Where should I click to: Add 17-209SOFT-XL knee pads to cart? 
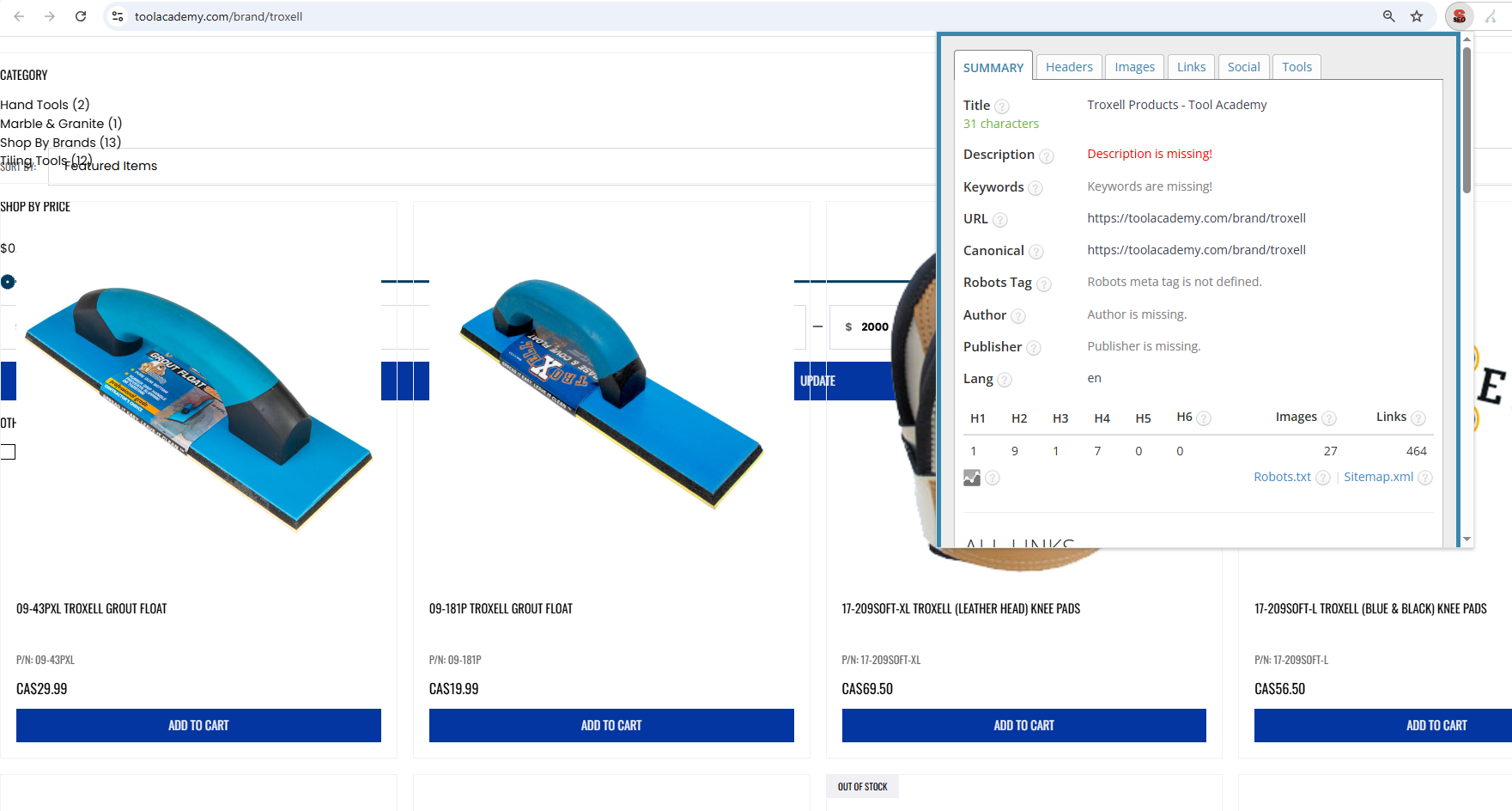(x=1024, y=725)
